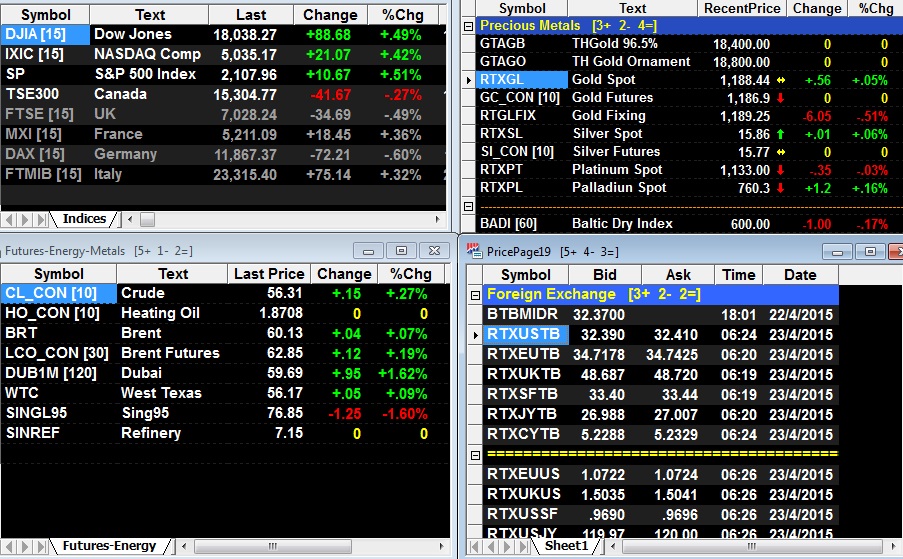Minimize the Futures-Energy-Metals window
The image size is (903, 559).
(x=369, y=250)
